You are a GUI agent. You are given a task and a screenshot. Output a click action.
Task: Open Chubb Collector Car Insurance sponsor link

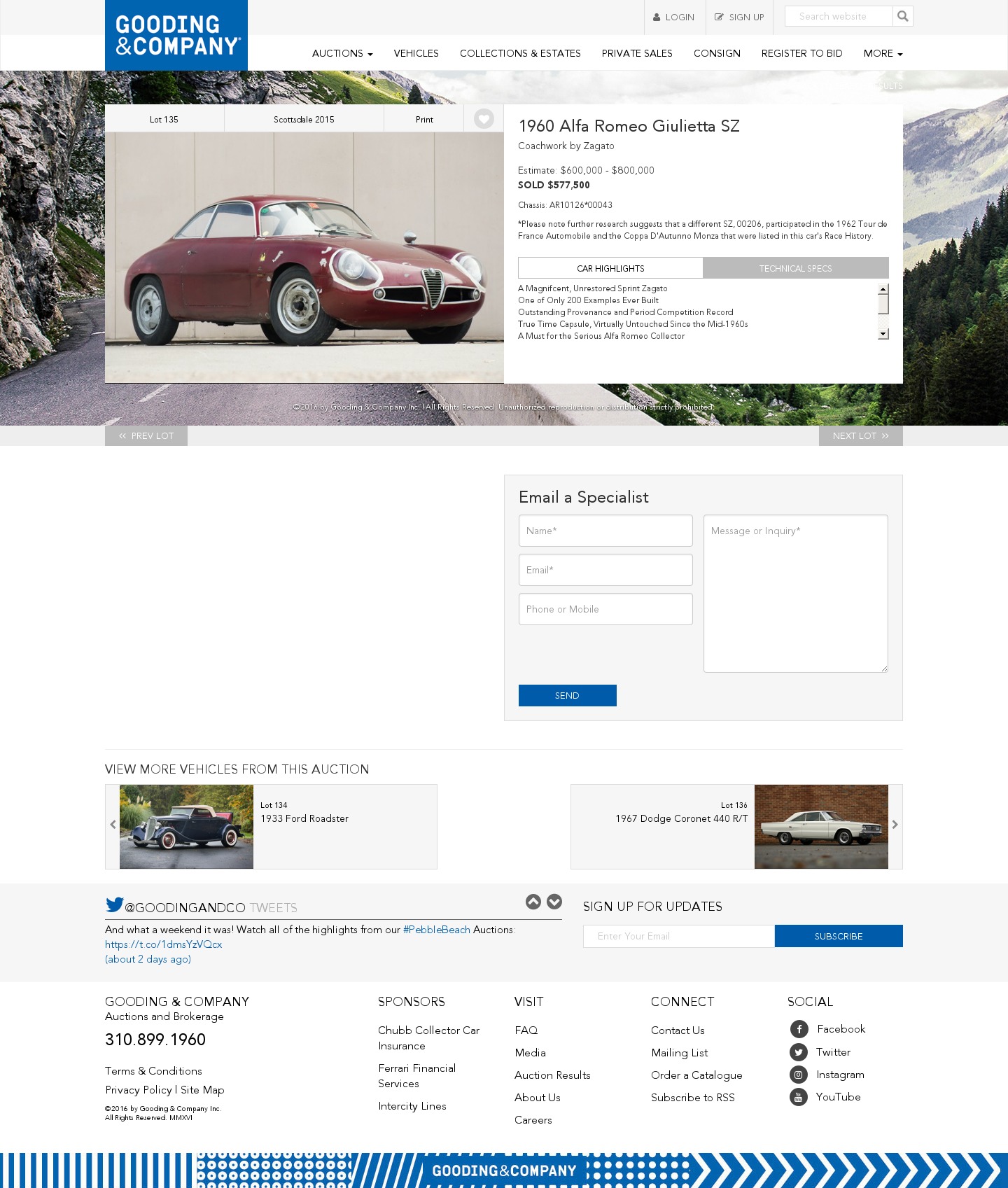pyautogui.click(x=428, y=1038)
